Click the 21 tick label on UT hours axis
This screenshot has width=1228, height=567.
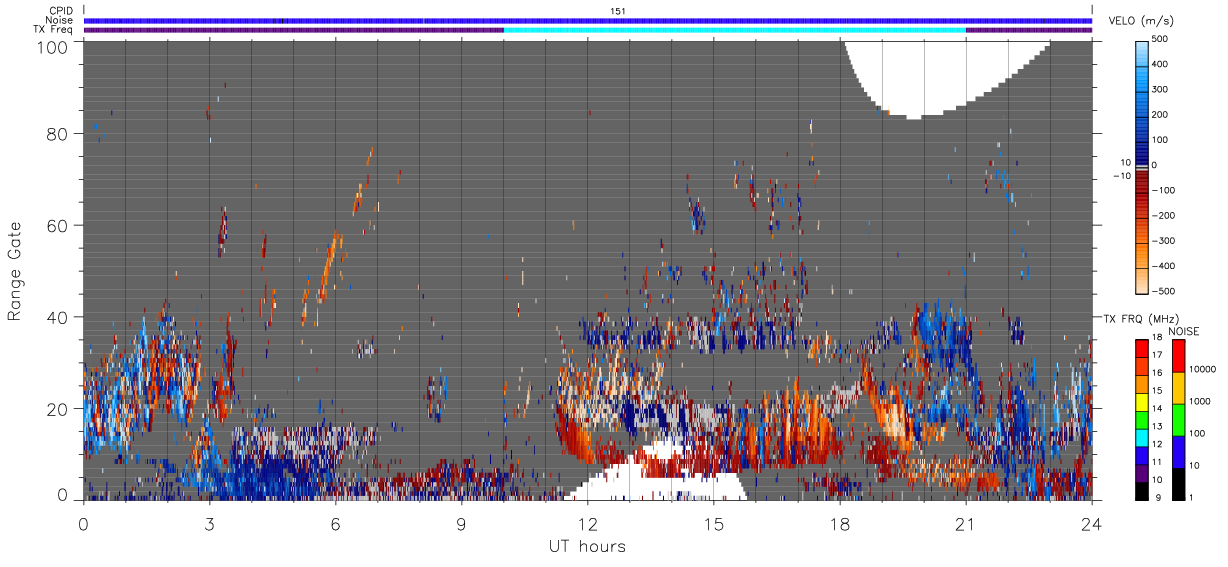click(x=965, y=523)
